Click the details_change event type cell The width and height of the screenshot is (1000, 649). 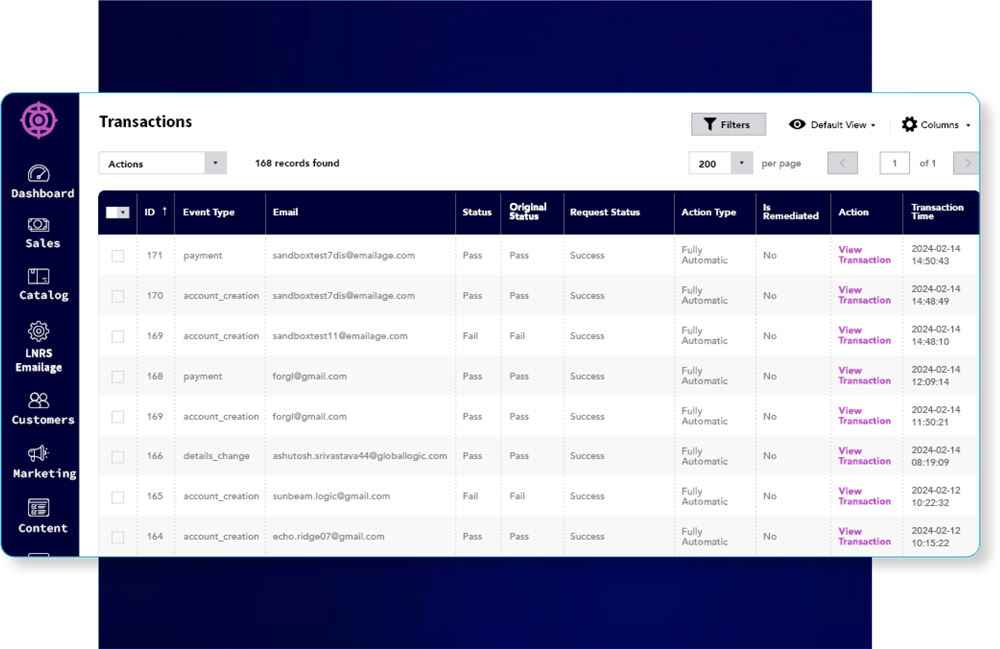(x=216, y=456)
